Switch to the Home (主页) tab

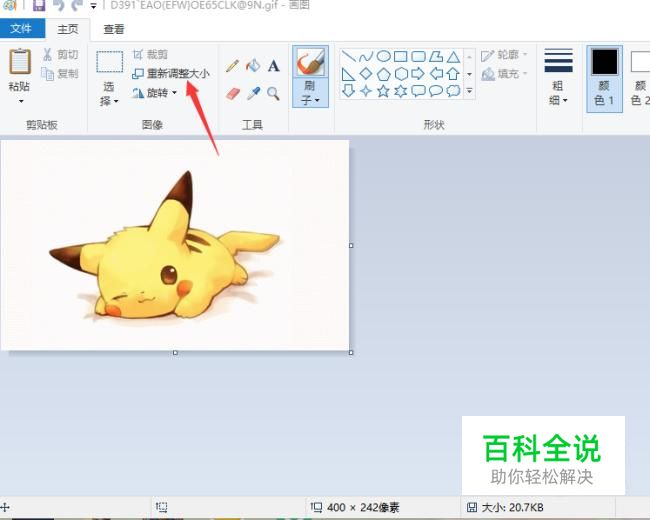(68, 29)
